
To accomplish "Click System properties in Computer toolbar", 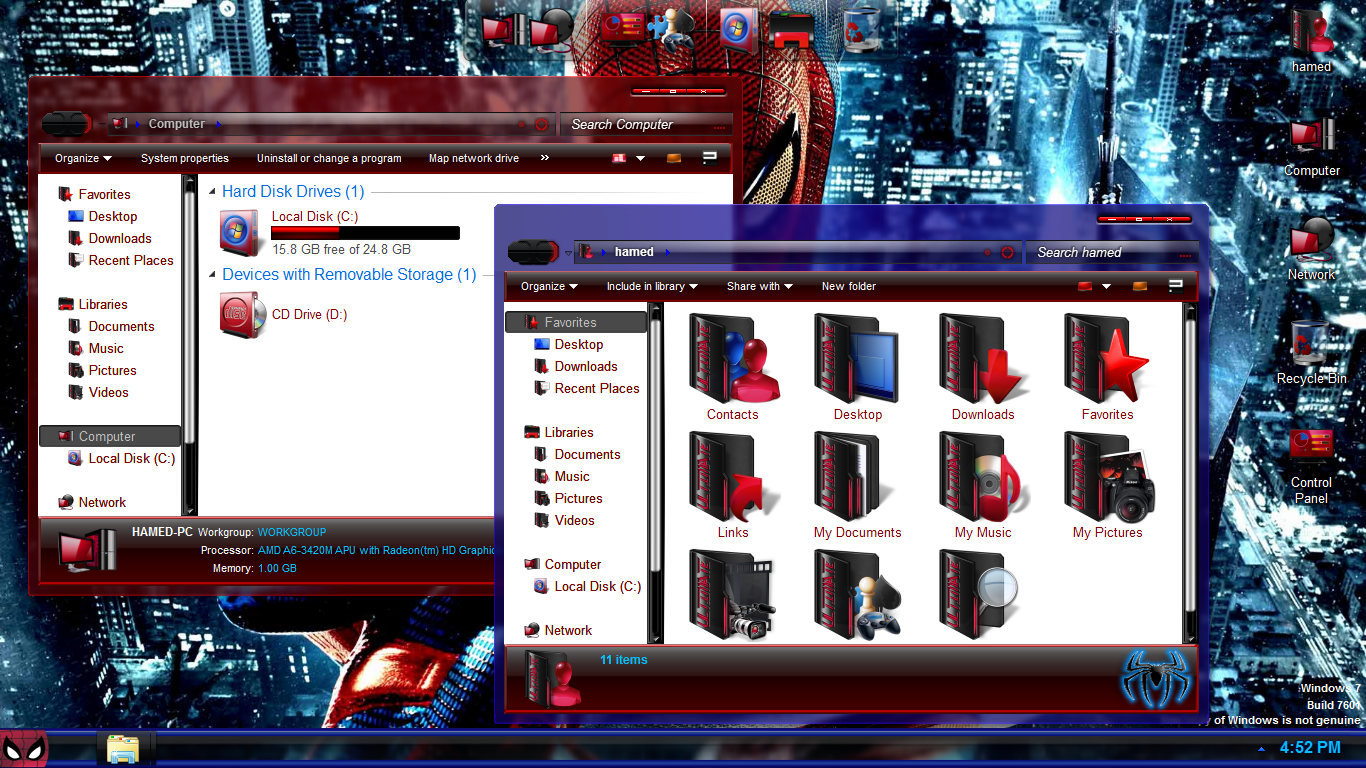I will click(185, 158).
